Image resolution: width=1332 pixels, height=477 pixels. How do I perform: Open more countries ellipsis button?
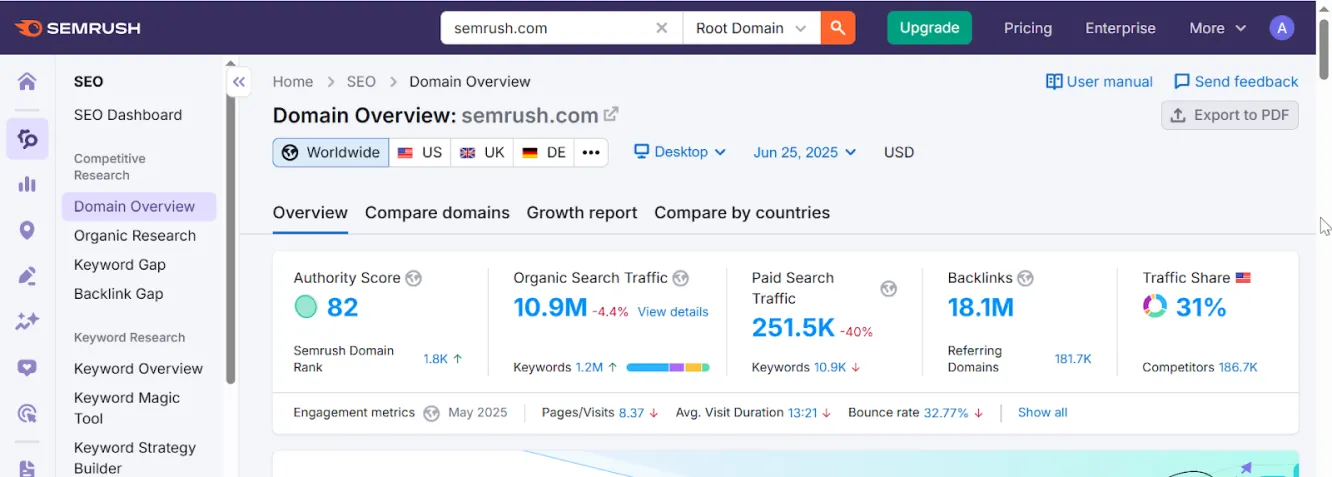(591, 153)
